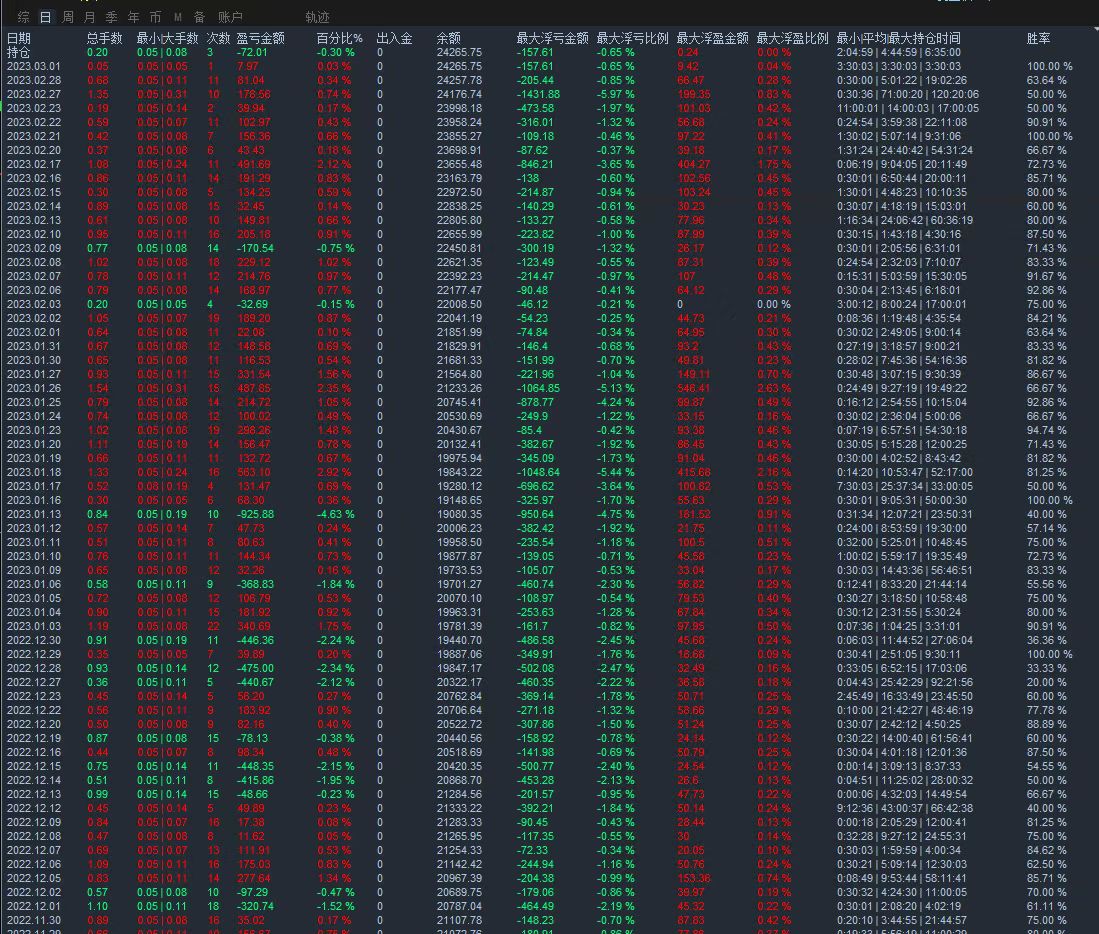The width and height of the screenshot is (1099, 934).
Task: Click balance 21284.56 in 2022.12.13 row
Action: pyautogui.click(x=459, y=795)
